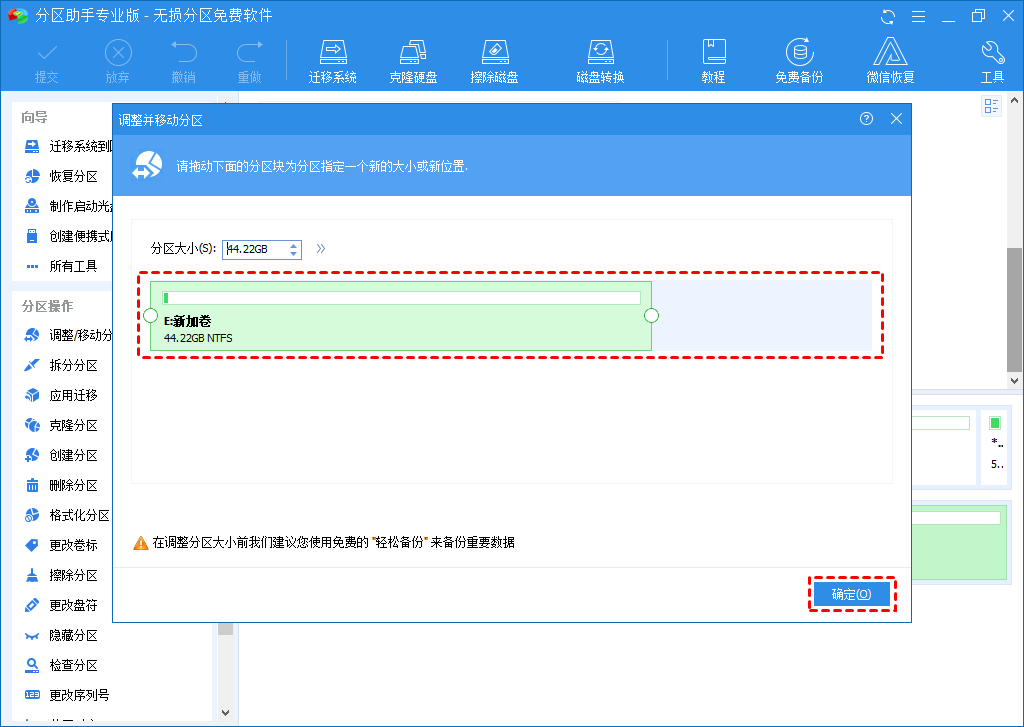Click the 重做 (redo) toolbar icon
This screenshot has width=1024, height=727.
[249, 63]
